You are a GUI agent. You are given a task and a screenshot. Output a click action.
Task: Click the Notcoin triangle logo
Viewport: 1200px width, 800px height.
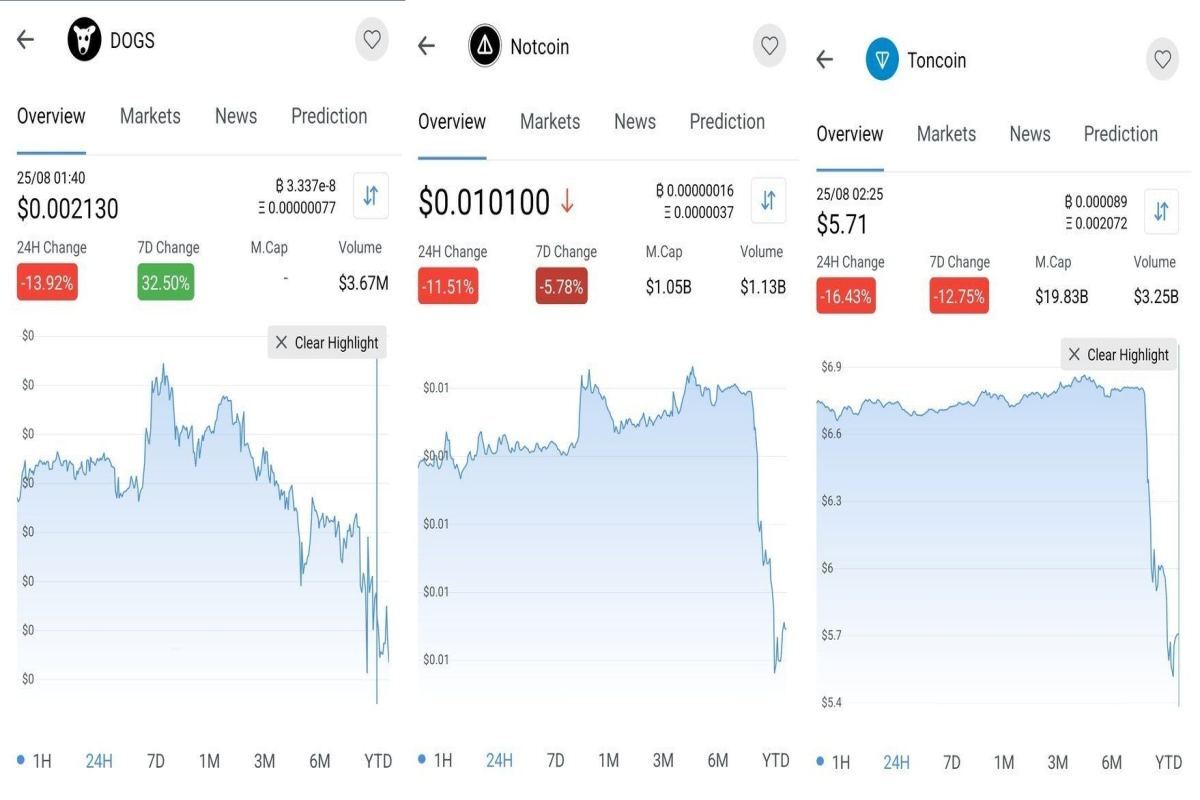[x=485, y=46]
